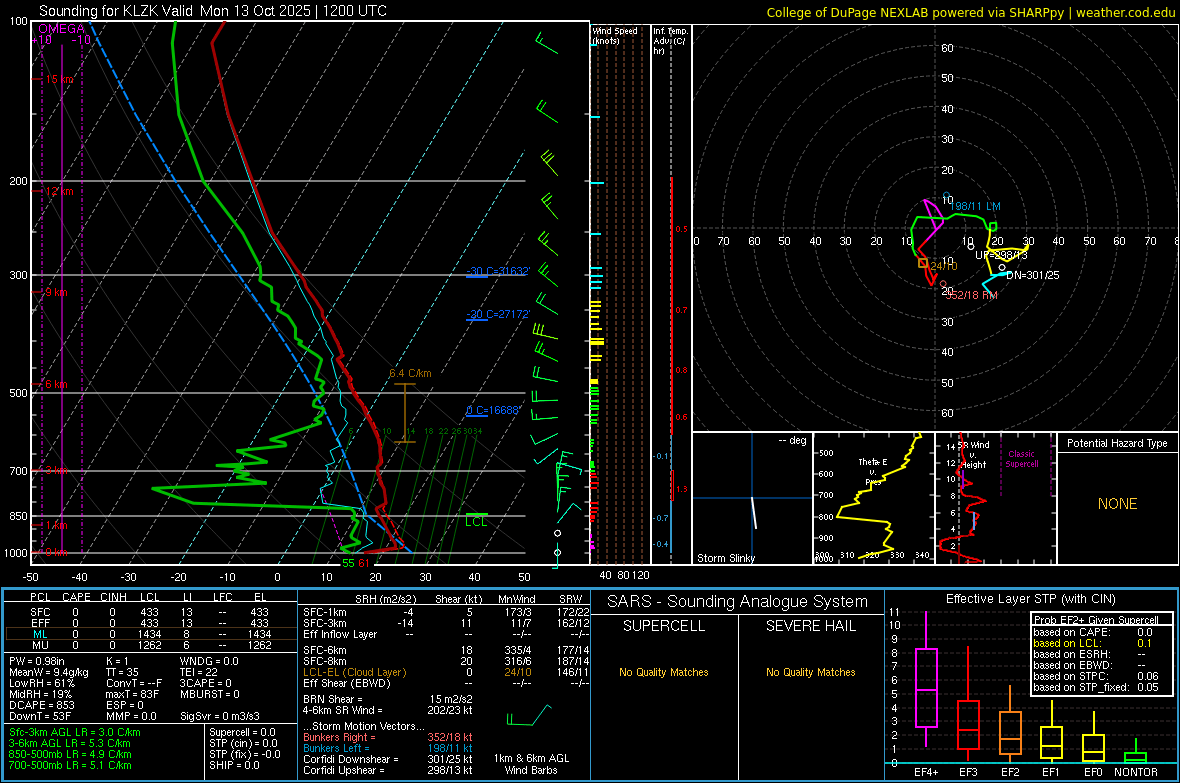This screenshot has width=1180, height=783.
Task: Click the SUPERCELL analogue column header
Action: (x=664, y=626)
